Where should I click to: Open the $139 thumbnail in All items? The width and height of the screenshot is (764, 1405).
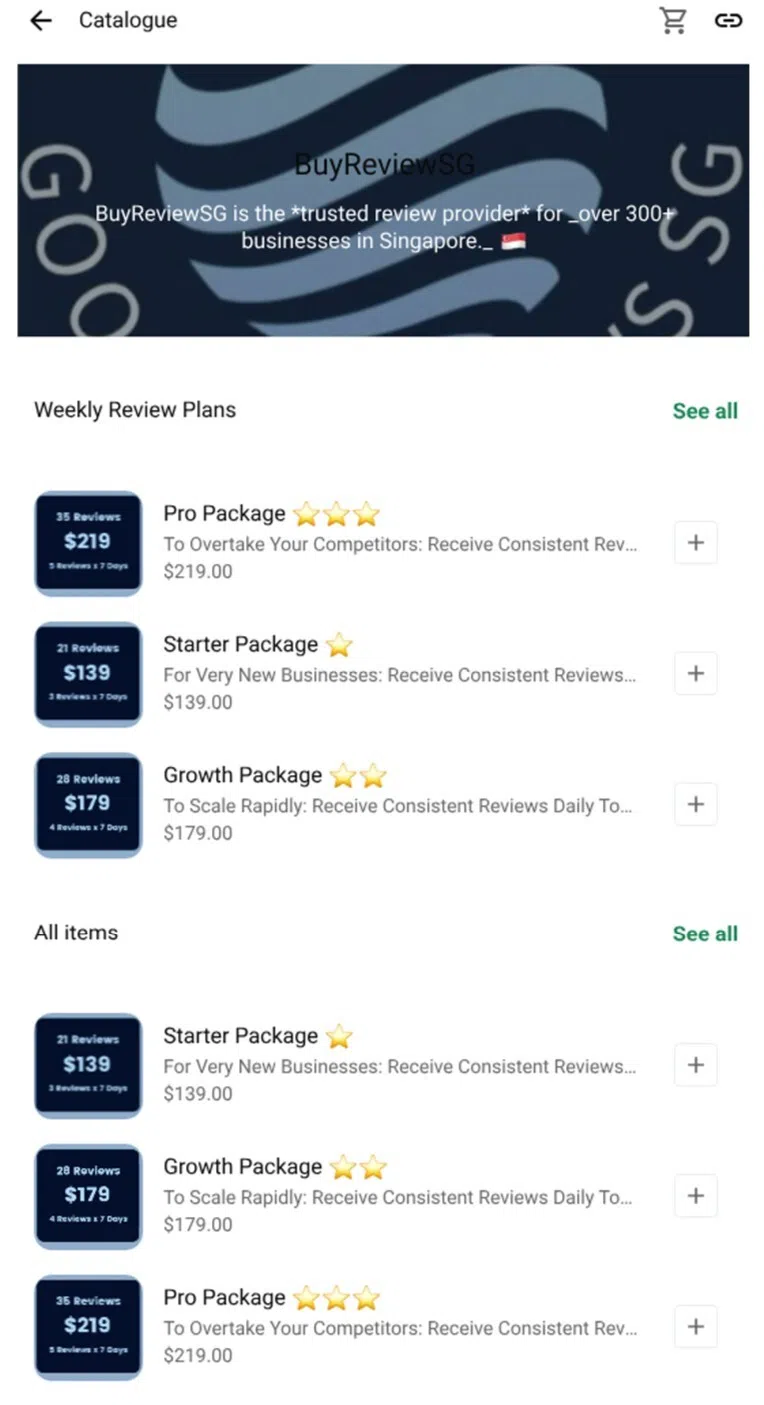click(x=88, y=1066)
